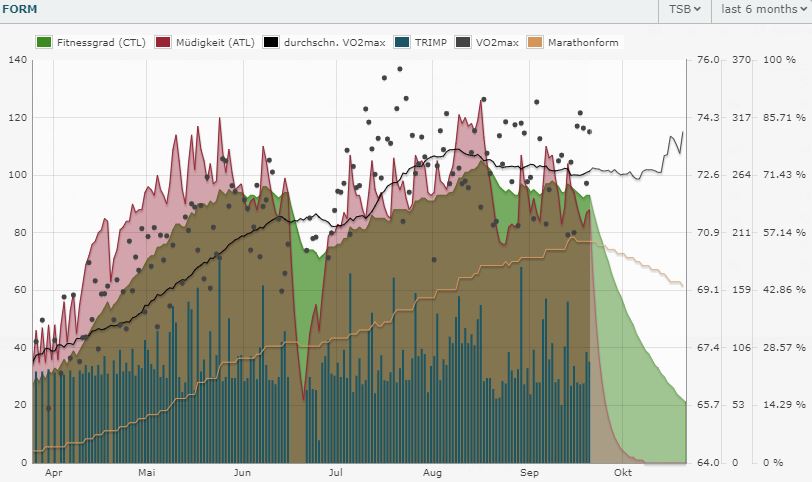Click the 100 % label on right axis

click(779, 60)
